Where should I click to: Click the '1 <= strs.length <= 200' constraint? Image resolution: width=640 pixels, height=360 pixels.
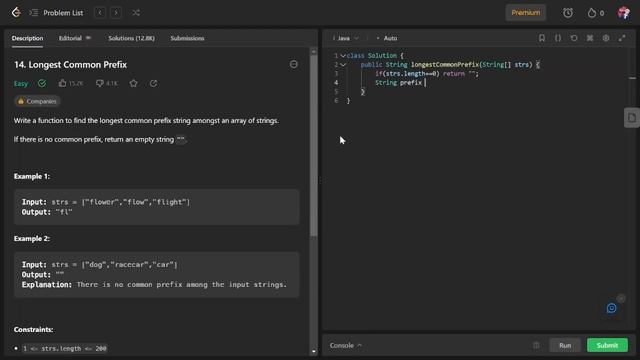[64, 349]
